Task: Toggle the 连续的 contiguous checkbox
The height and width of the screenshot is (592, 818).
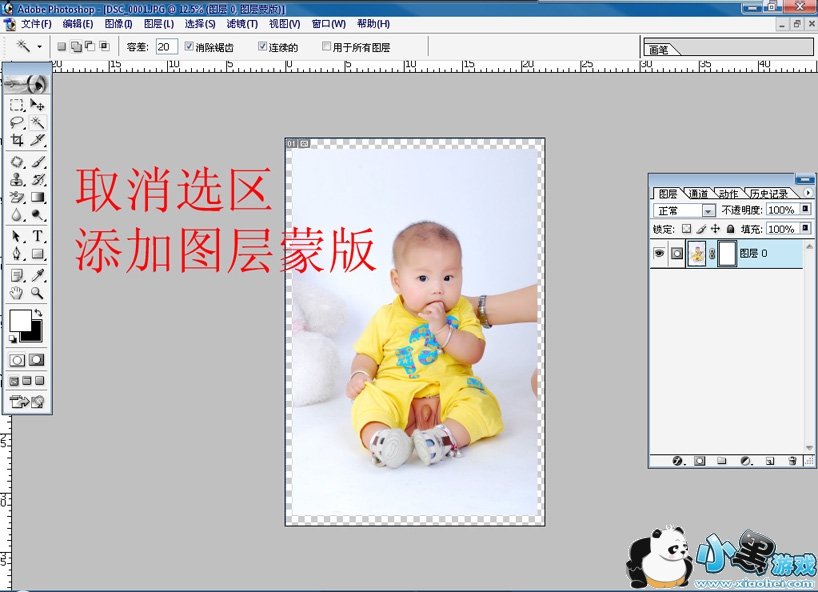Action: (x=262, y=46)
